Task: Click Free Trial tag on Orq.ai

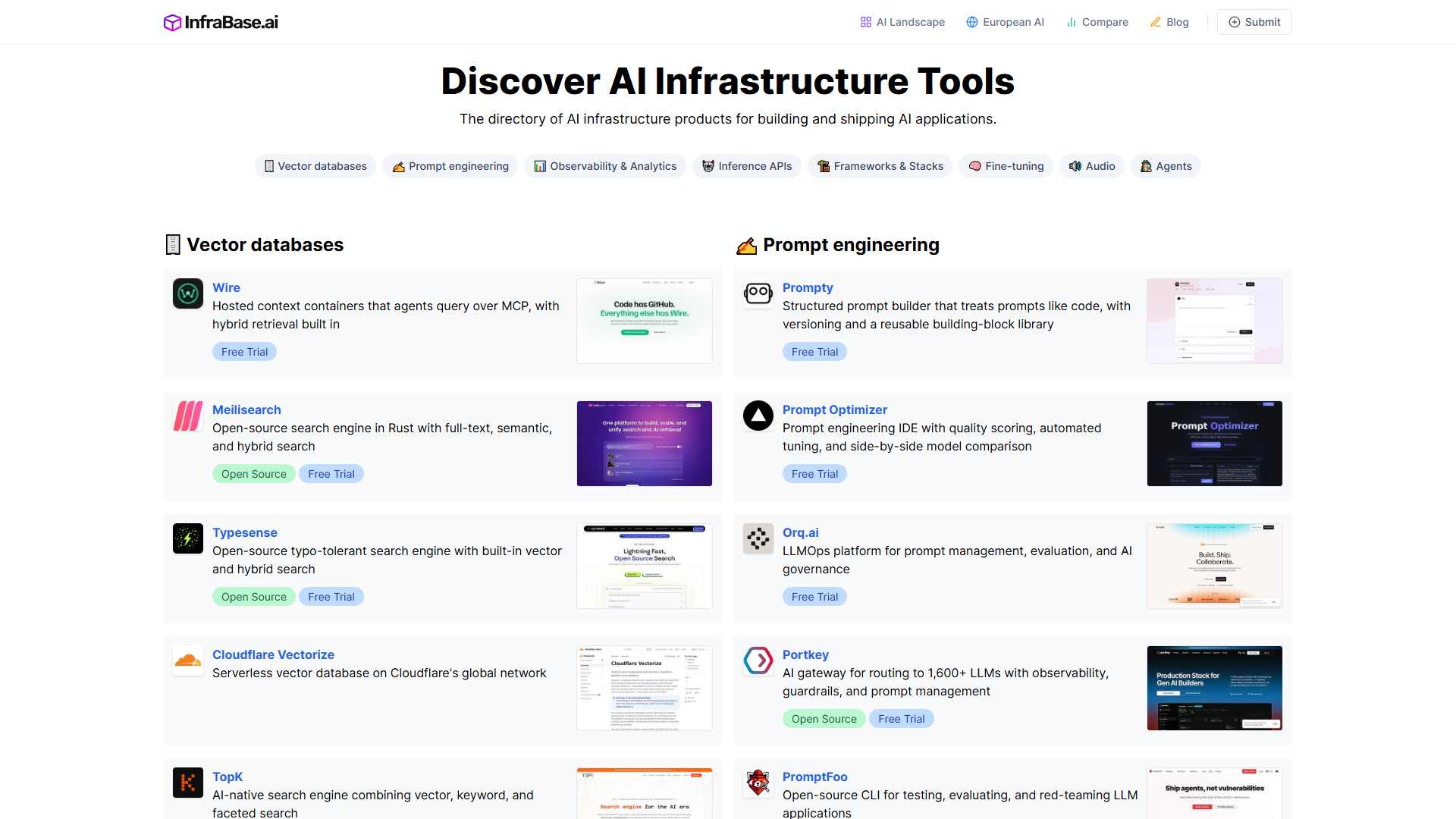Action: point(815,597)
